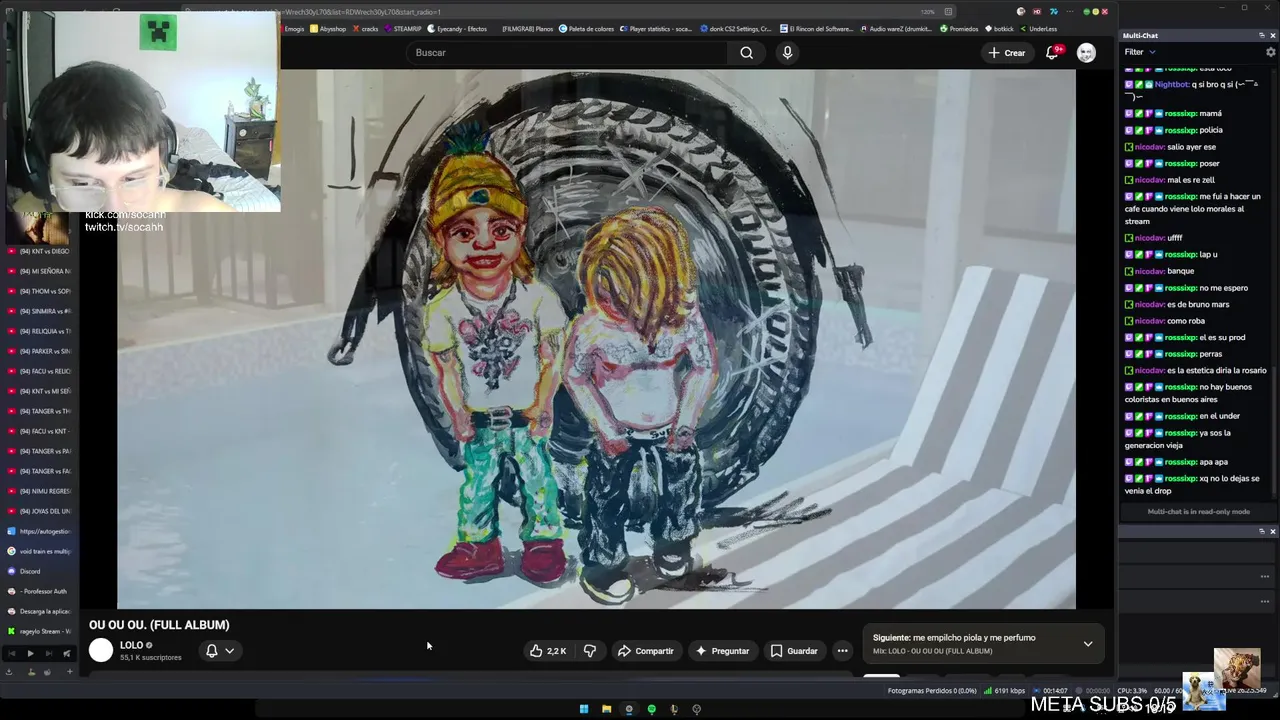The width and height of the screenshot is (1280, 720).
Task: Select the Discord sidebar tab
Action: 39,571
